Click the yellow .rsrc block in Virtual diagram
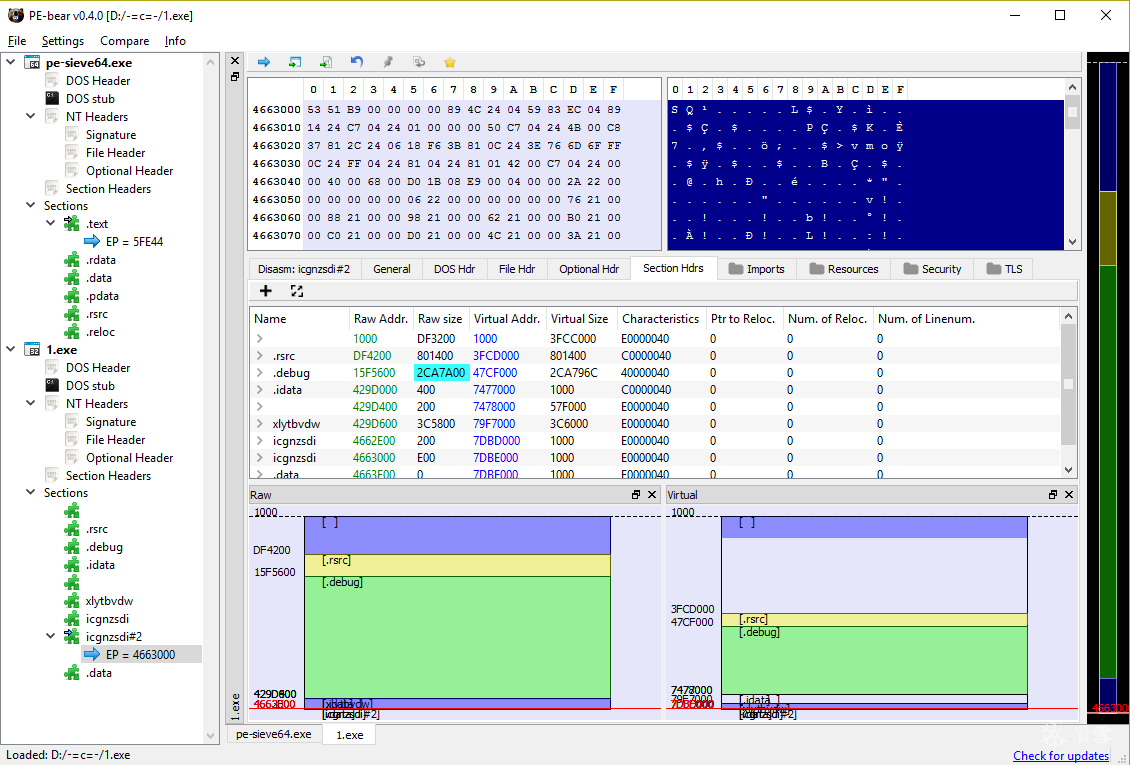Screen dimensions: 1130x765 (x=874, y=619)
